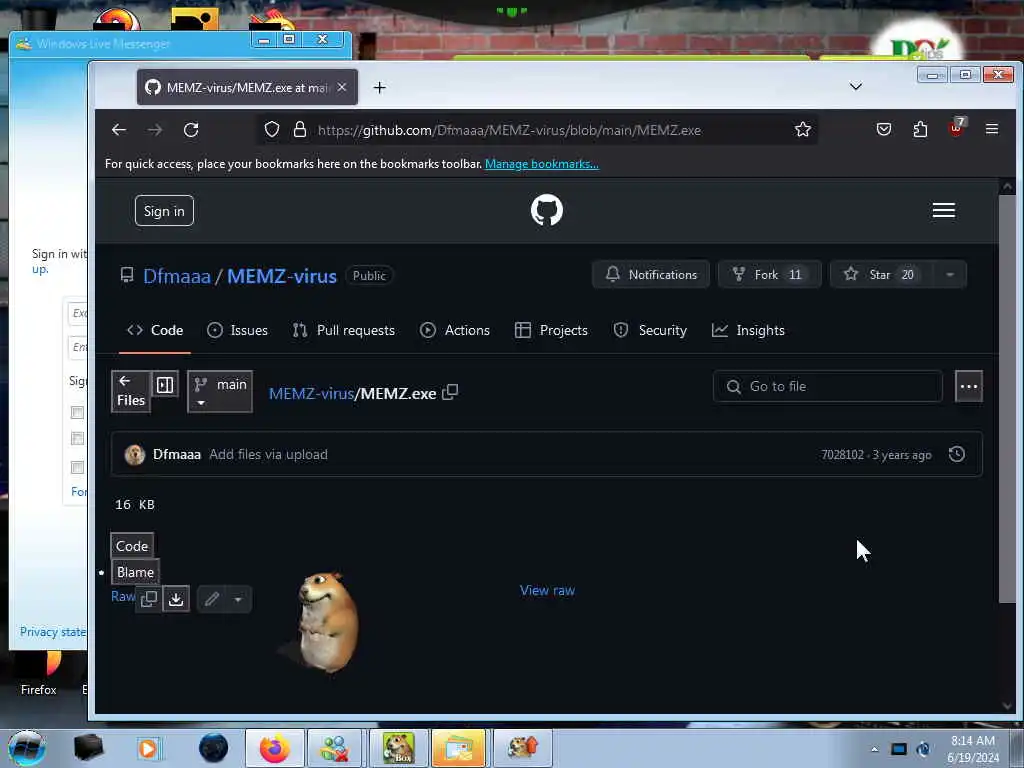Switch to the Actions tab
1024x768 pixels.
pos(455,330)
